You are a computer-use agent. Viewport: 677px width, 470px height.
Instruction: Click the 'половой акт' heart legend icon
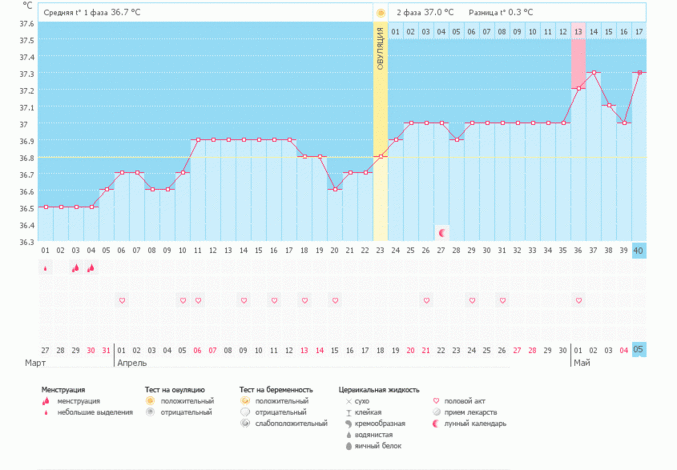tap(436, 401)
